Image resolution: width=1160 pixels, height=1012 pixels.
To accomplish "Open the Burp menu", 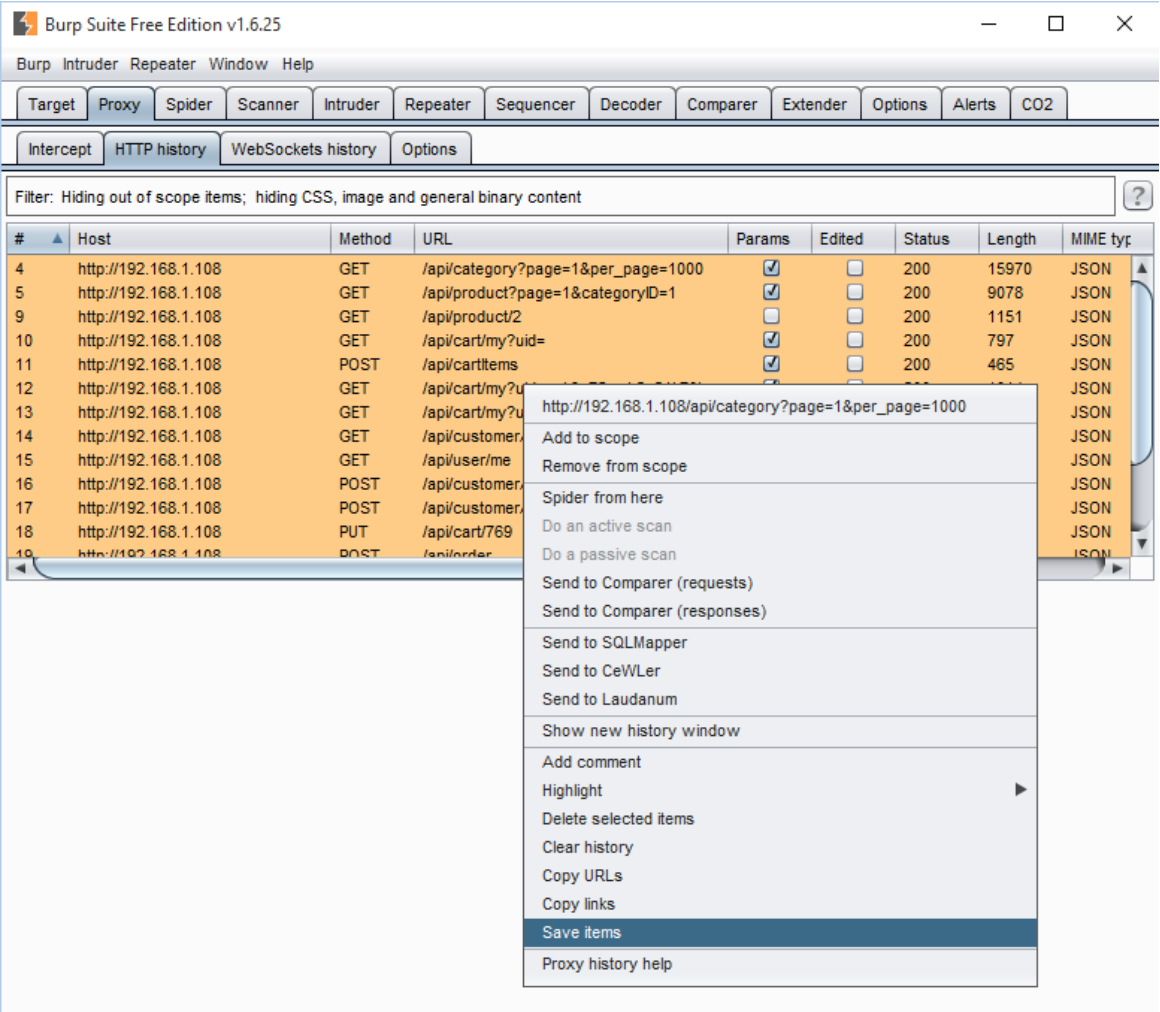I will click(x=33, y=64).
